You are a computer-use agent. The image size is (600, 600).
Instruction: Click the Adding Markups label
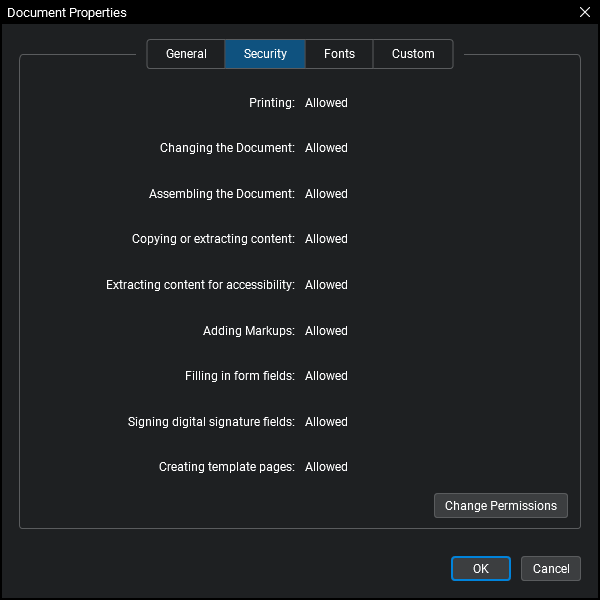point(248,331)
